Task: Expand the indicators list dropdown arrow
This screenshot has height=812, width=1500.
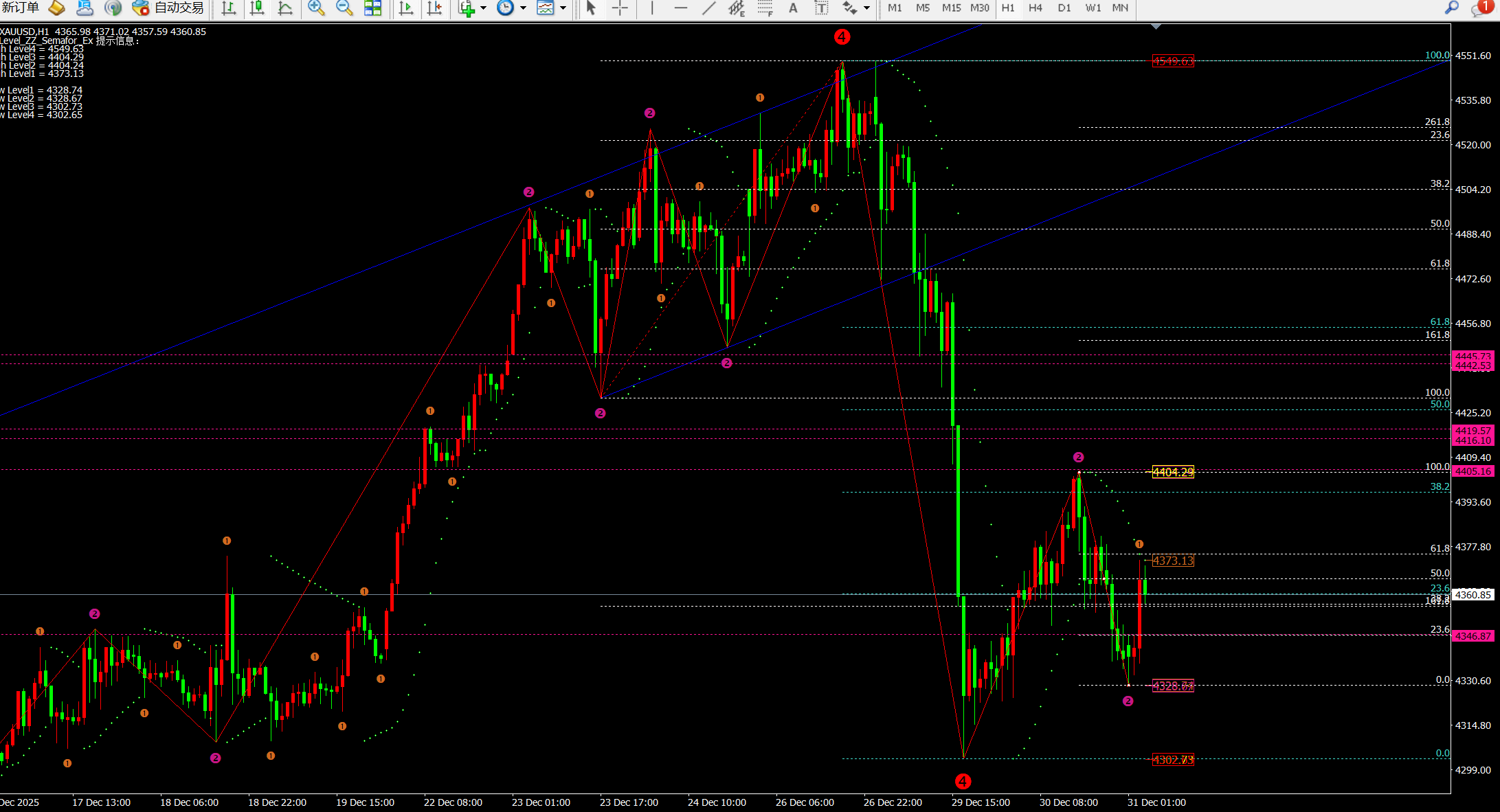Action: pos(483,8)
